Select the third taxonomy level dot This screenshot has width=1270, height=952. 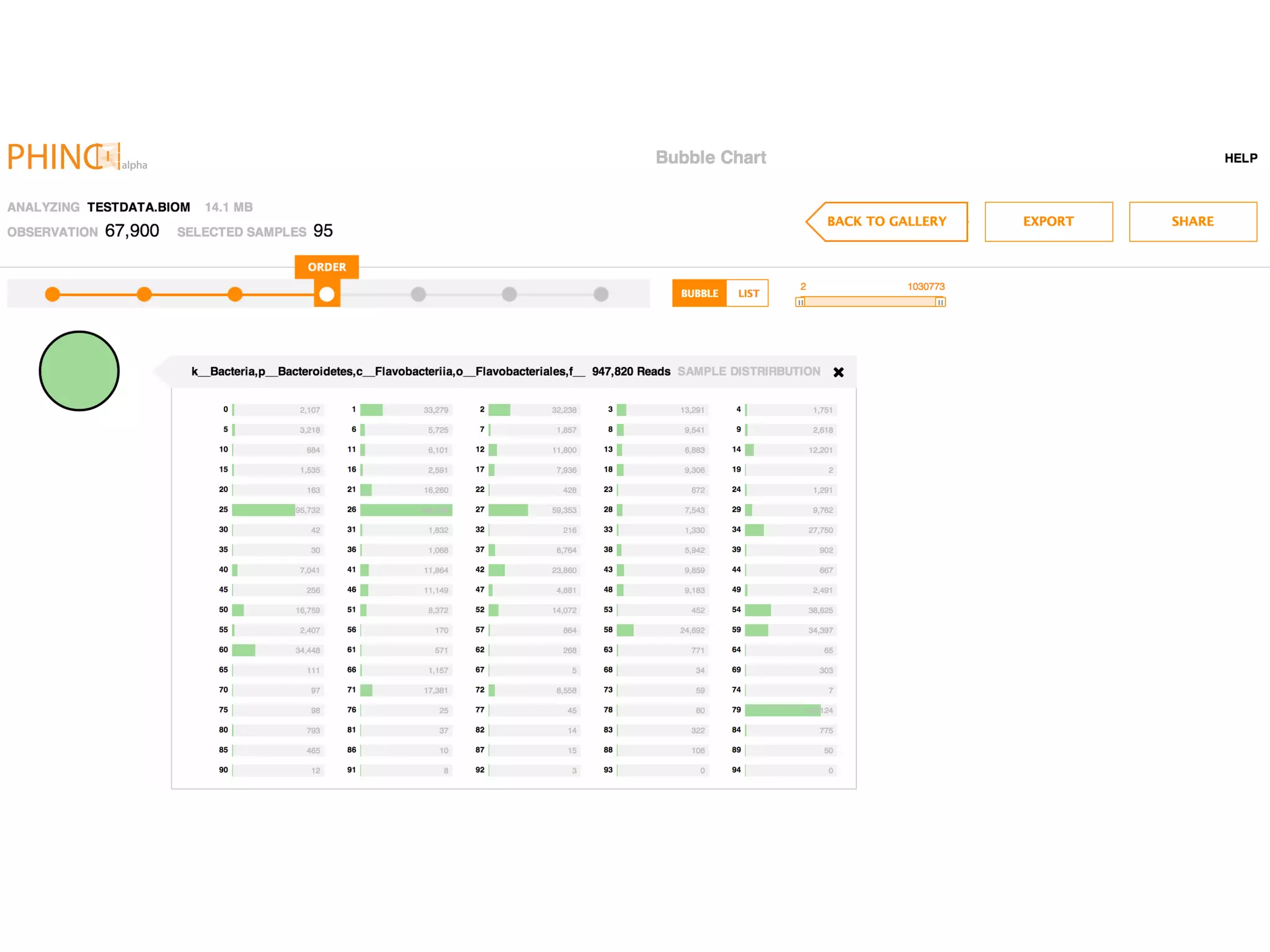click(235, 294)
